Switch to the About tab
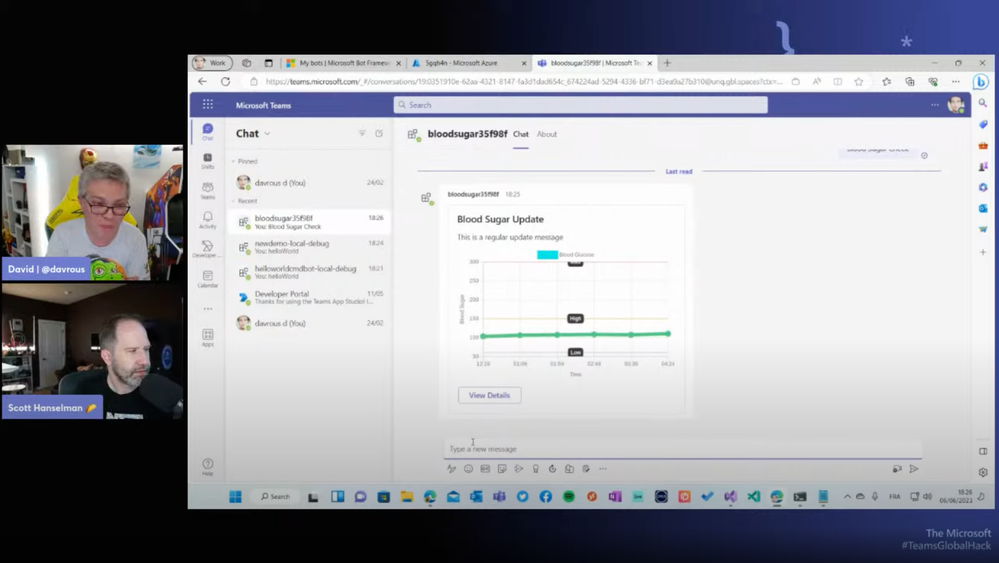 point(547,134)
